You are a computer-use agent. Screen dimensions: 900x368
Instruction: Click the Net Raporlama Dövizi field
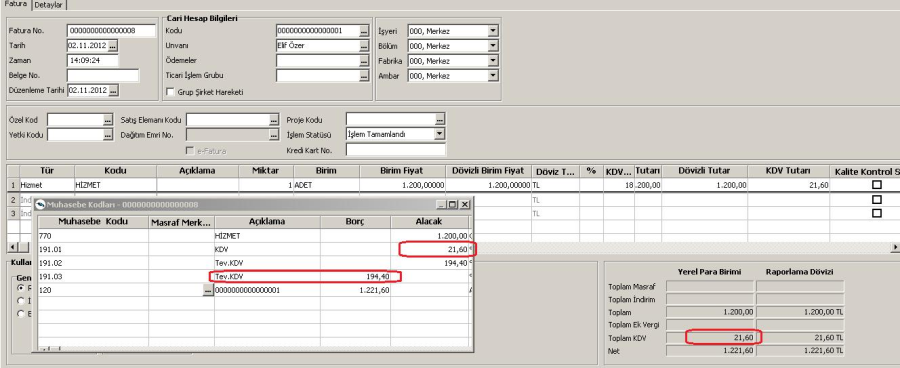click(800, 350)
